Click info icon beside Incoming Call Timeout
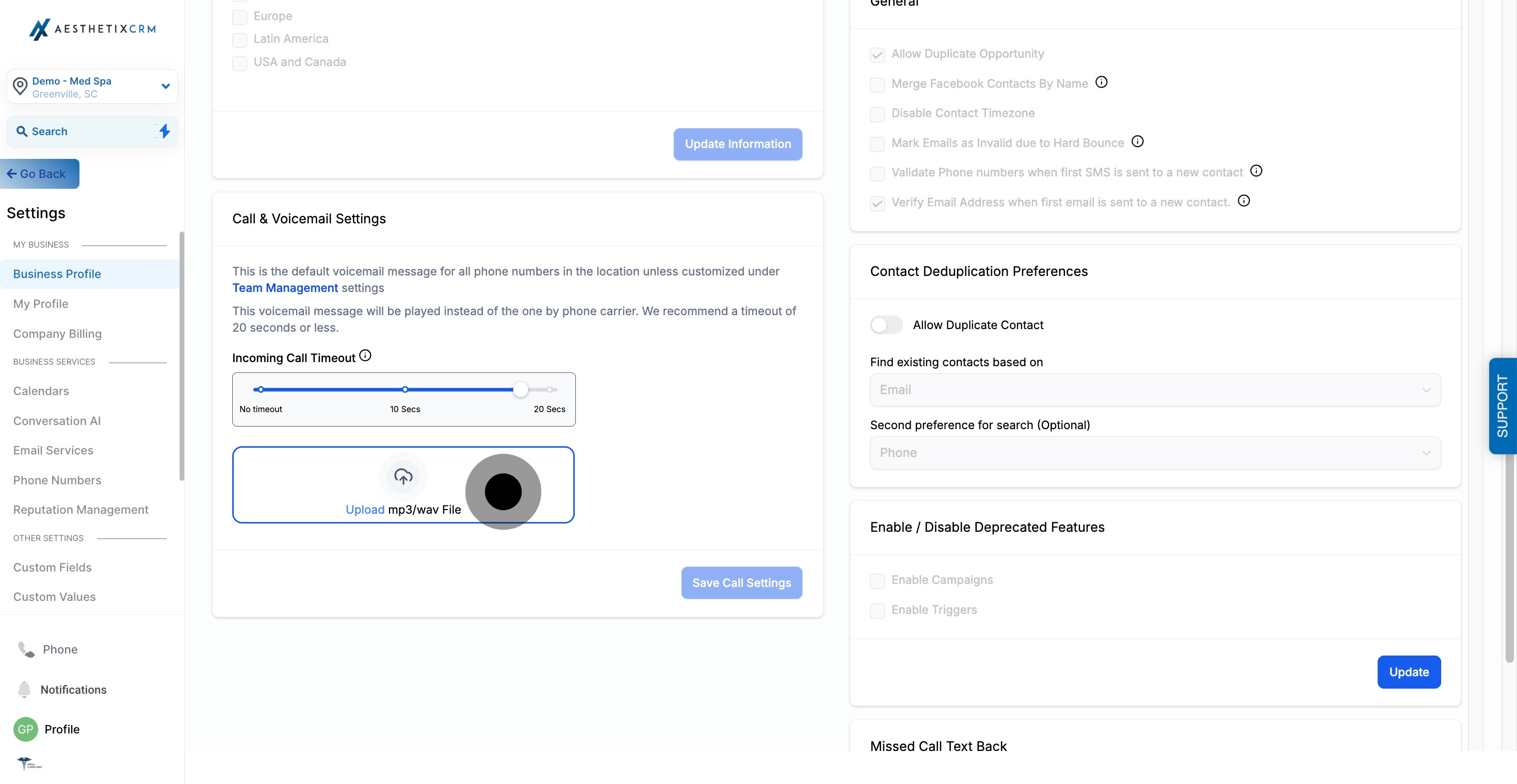The height and width of the screenshot is (784, 1517). pos(365,355)
